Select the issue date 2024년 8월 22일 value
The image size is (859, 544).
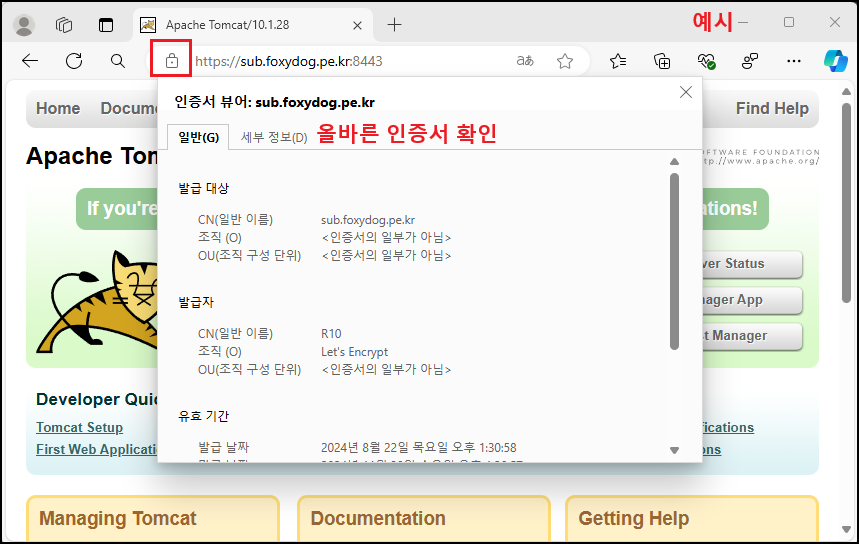tap(419, 448)
